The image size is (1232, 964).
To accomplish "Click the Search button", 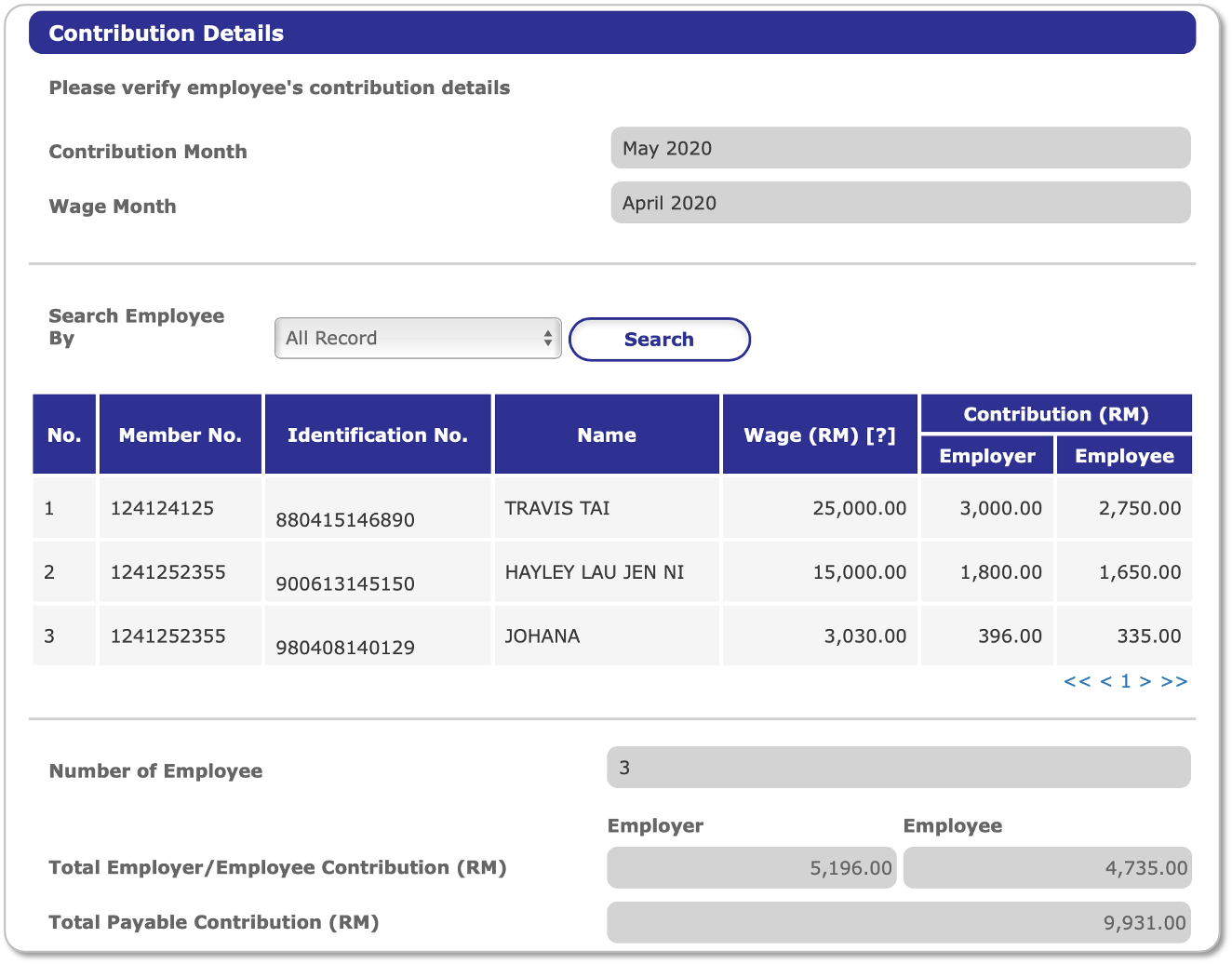I will click(x=659, y=340).
